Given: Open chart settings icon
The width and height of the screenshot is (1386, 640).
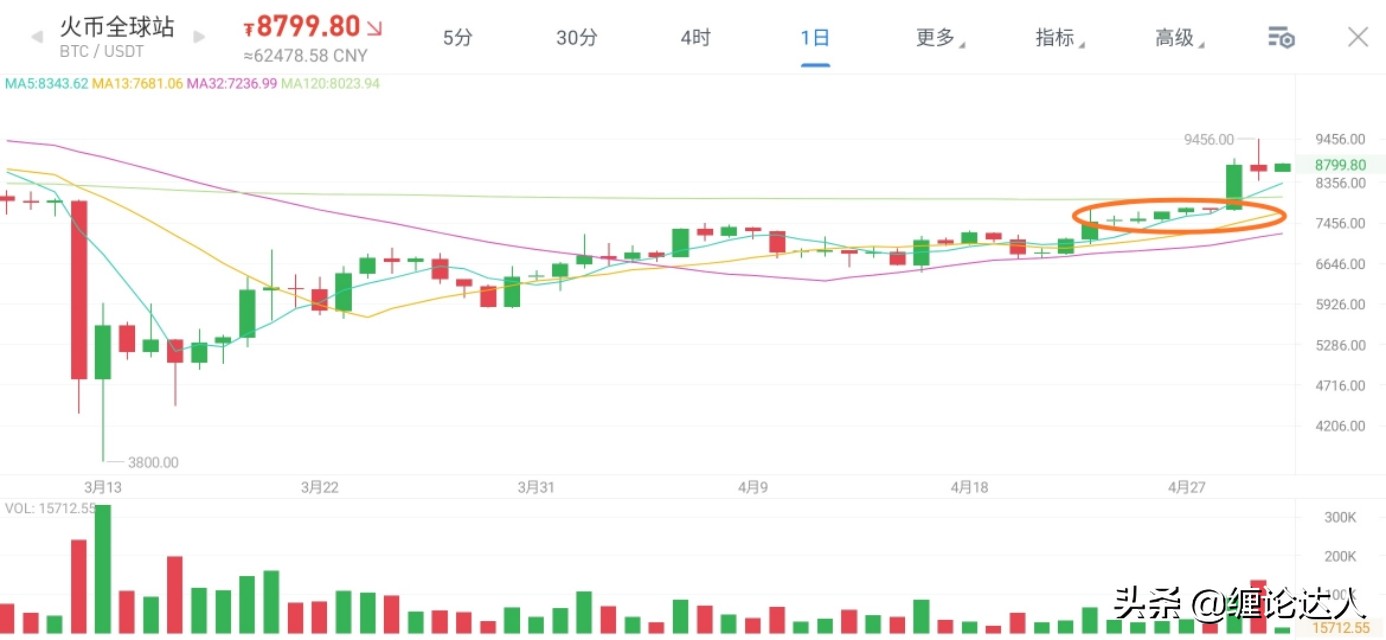Looking at the screenshot, I should coord(1281,38).
